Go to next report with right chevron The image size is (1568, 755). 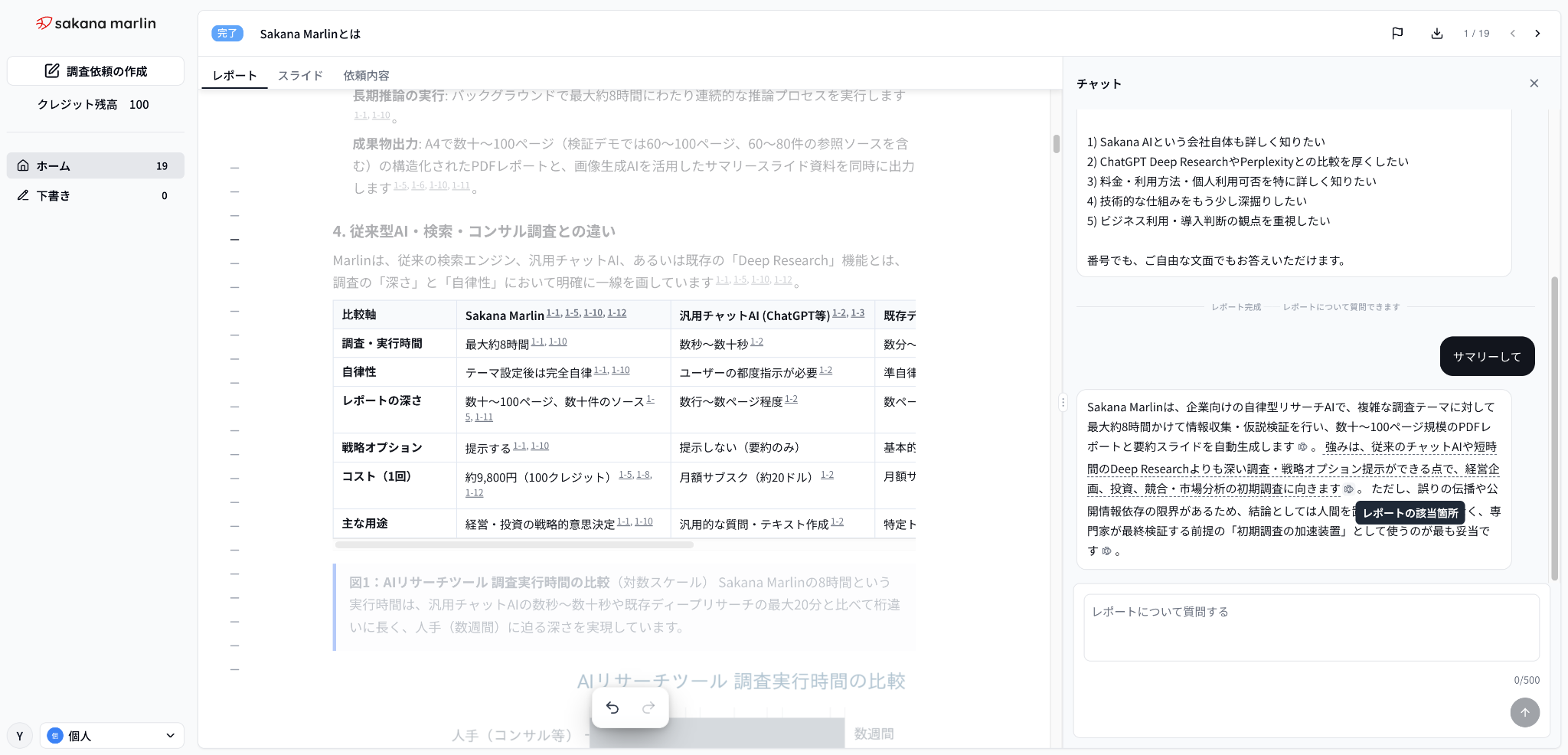coord(1537,33)
